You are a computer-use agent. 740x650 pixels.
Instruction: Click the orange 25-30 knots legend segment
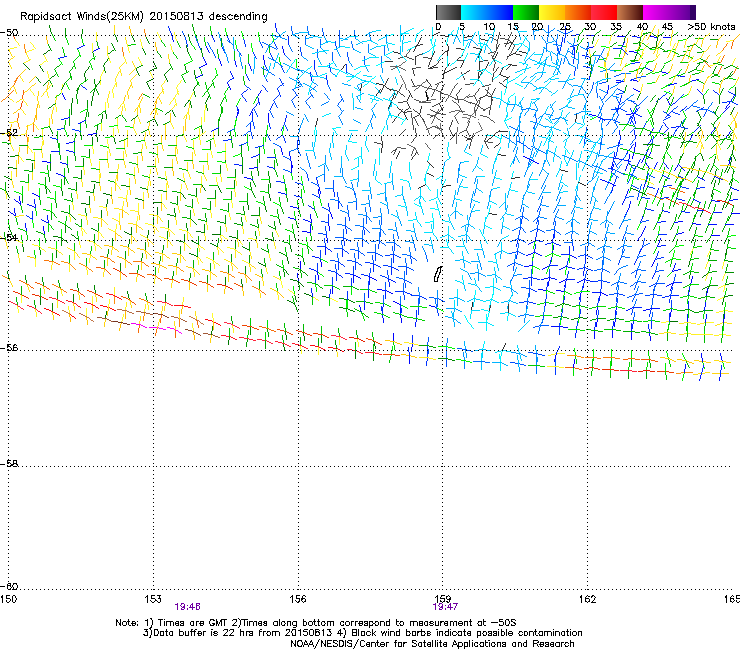tap(578, 12)
